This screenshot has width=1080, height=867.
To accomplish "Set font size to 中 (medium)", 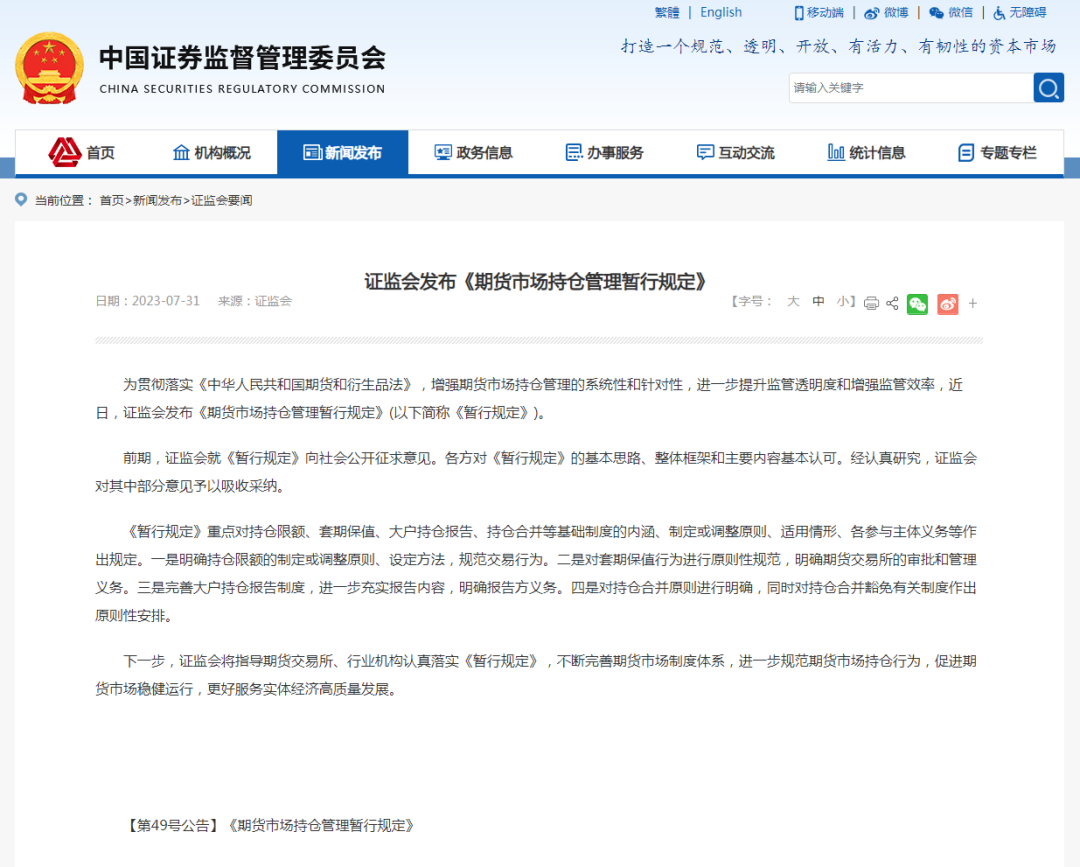I will (x=818, y=302).
